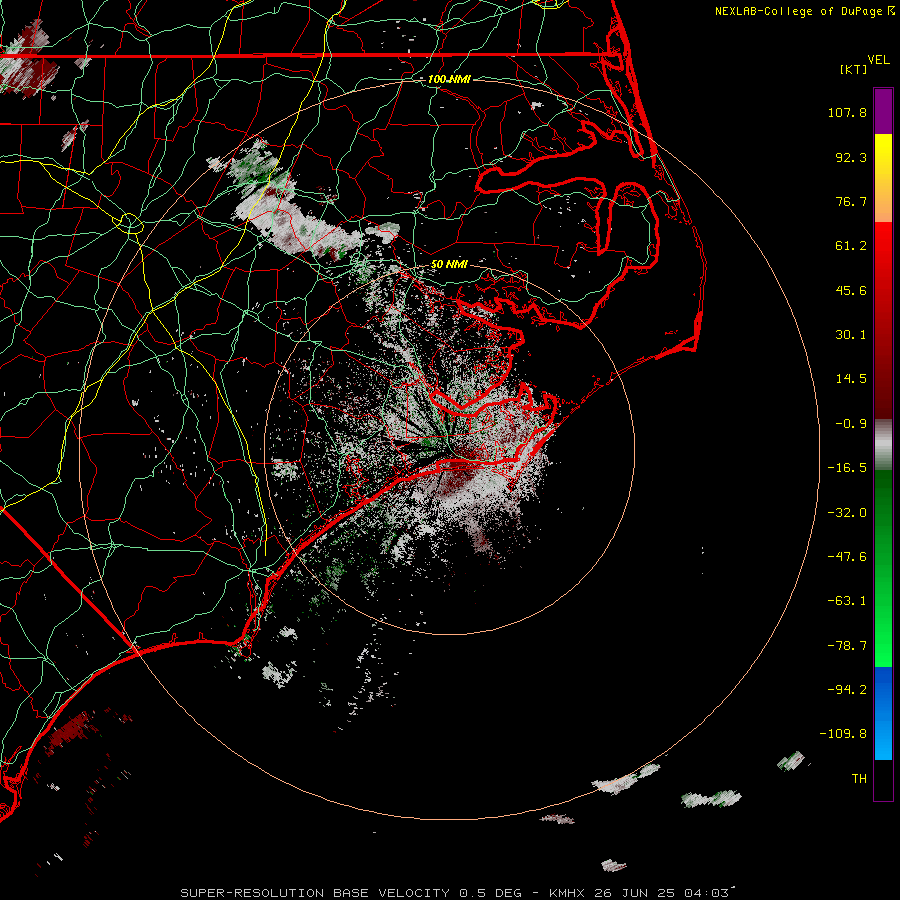Click the -47.6 value on the velocity scale
The width and height of the screenshot is (900, 900).
tap(847, 557)
